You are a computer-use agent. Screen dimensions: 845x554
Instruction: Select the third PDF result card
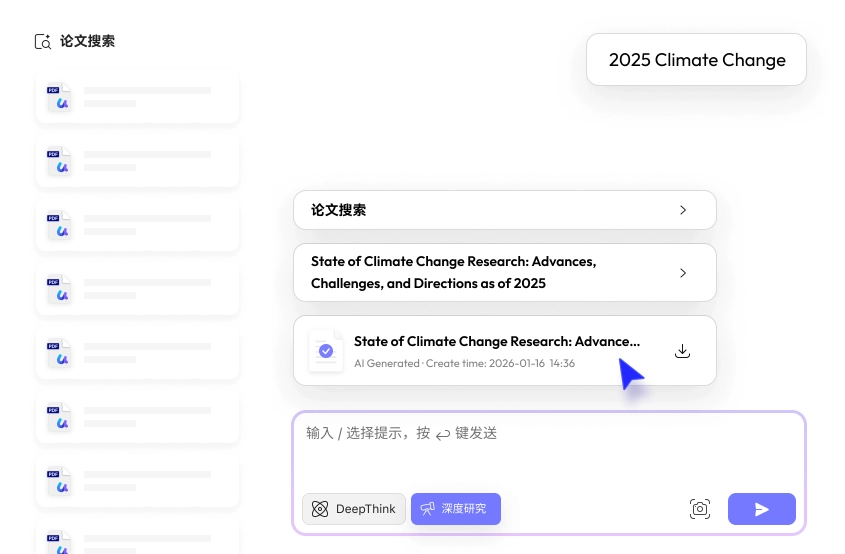pos(137,224)
